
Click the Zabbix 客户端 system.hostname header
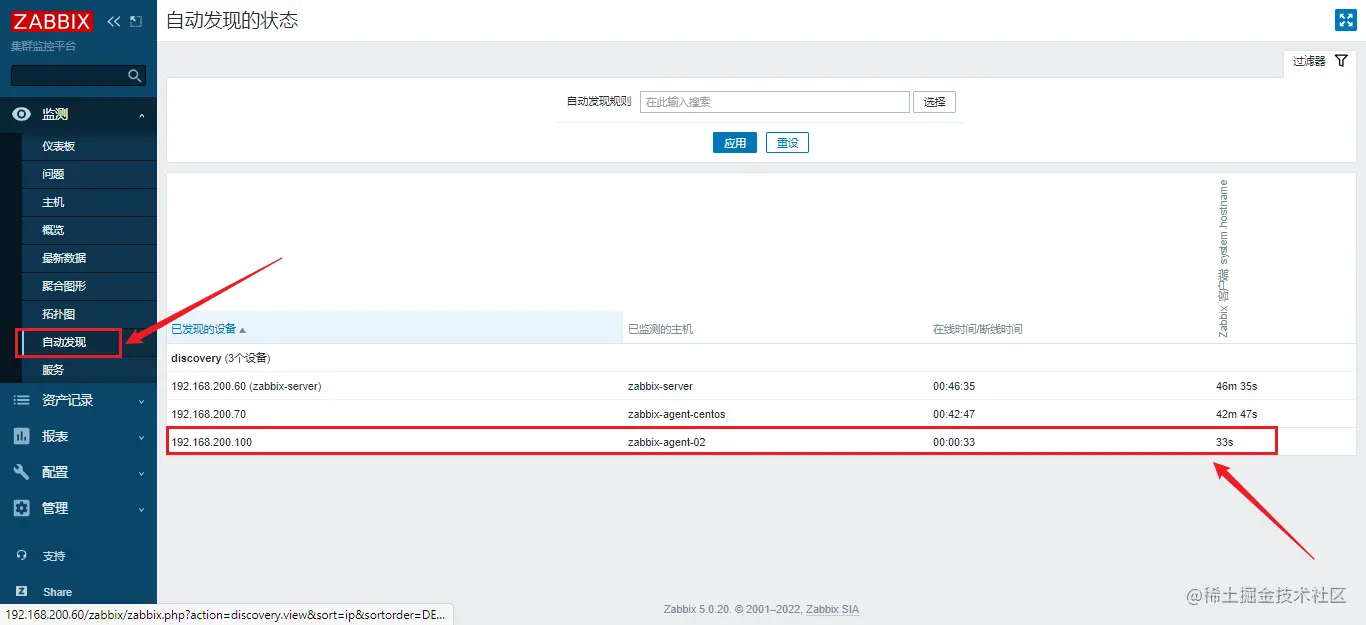pyautogui.click(x=1224, y=259)
